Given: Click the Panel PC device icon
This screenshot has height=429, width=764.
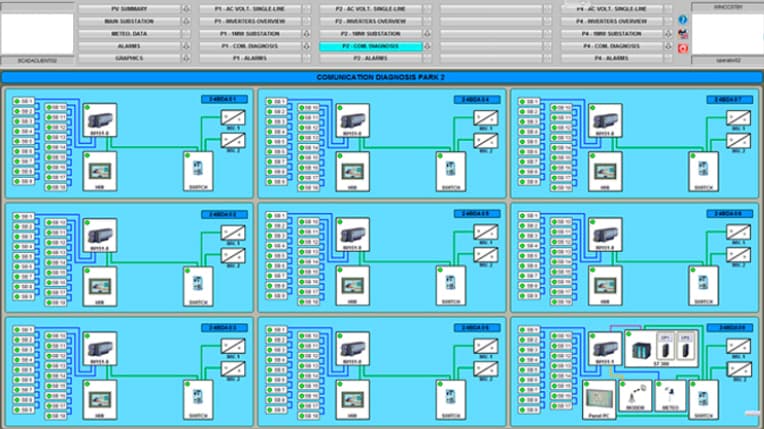Looking at the screenshot, I should point(600,395).
